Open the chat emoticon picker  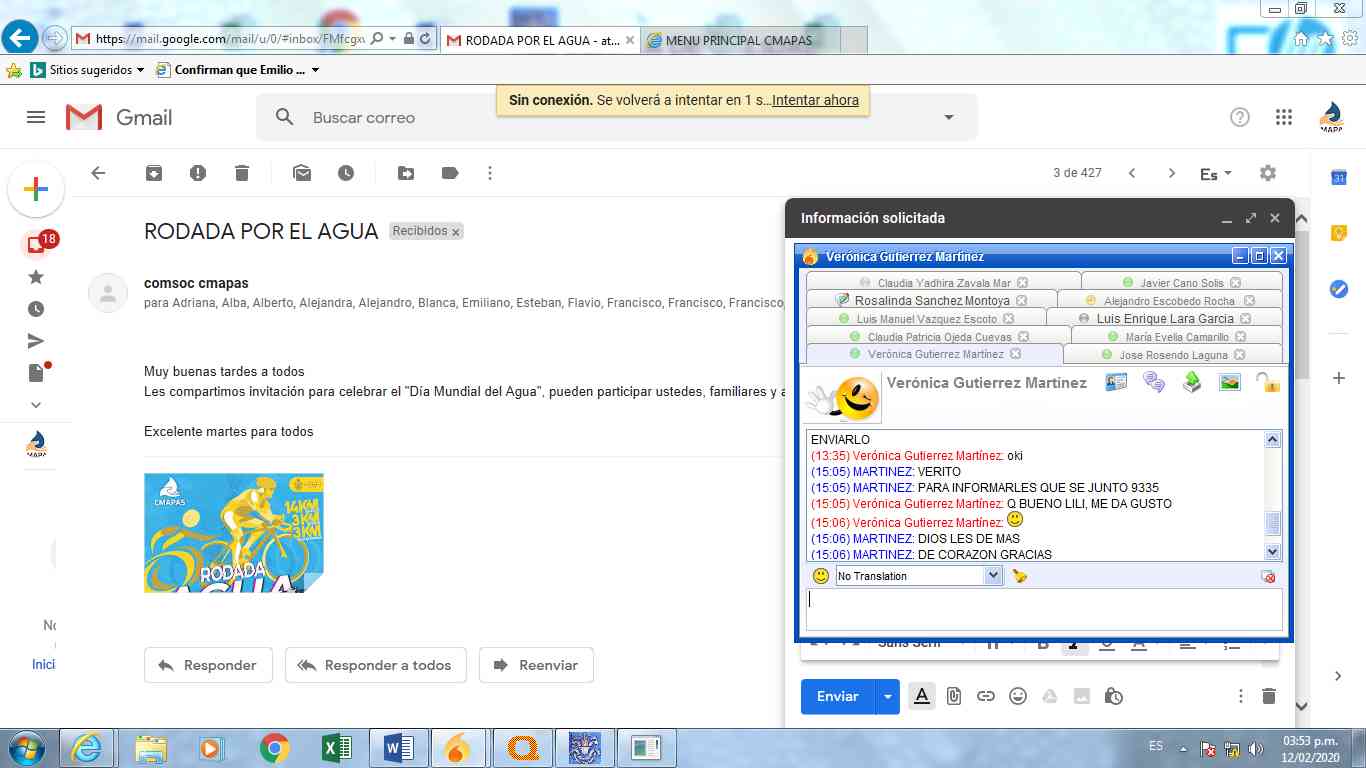pyautogui.click(x=820, y=576)
